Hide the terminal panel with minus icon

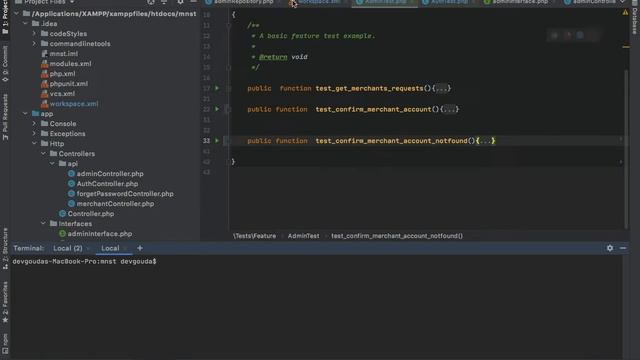pos(623,248)
